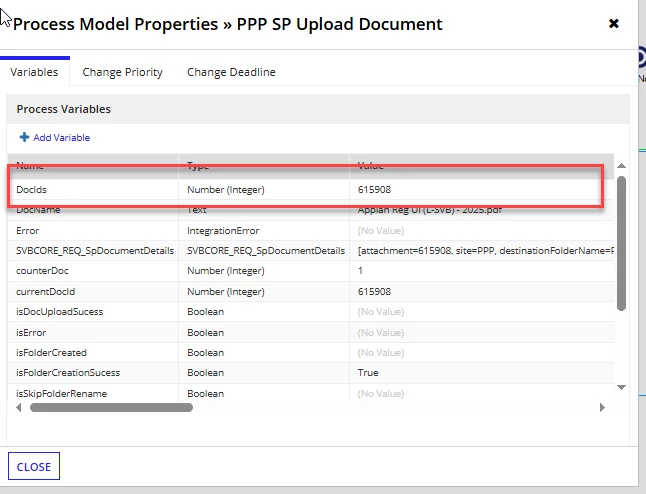646x494 pixels.
Task: Select the isSkipFolderRename variable row
Action: click(x=311, y=392)
